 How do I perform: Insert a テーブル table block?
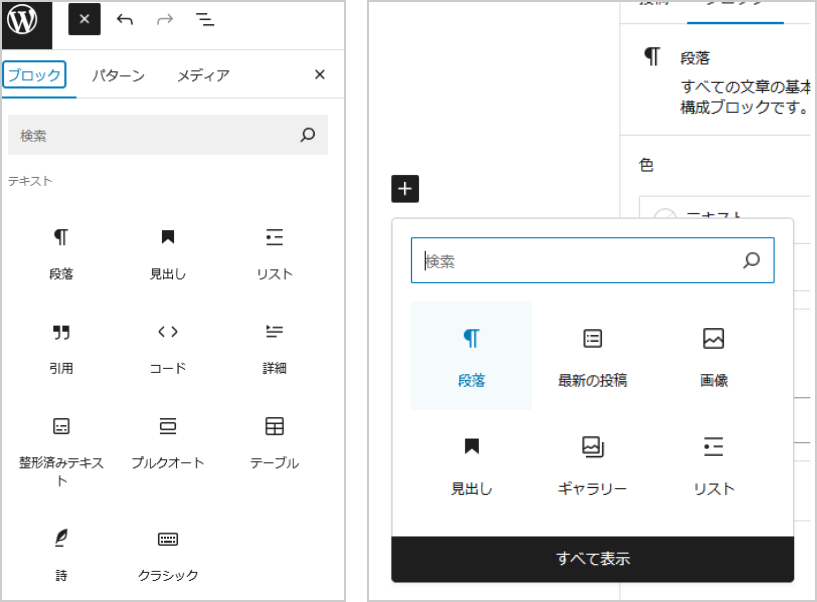(x=274, y=442)
